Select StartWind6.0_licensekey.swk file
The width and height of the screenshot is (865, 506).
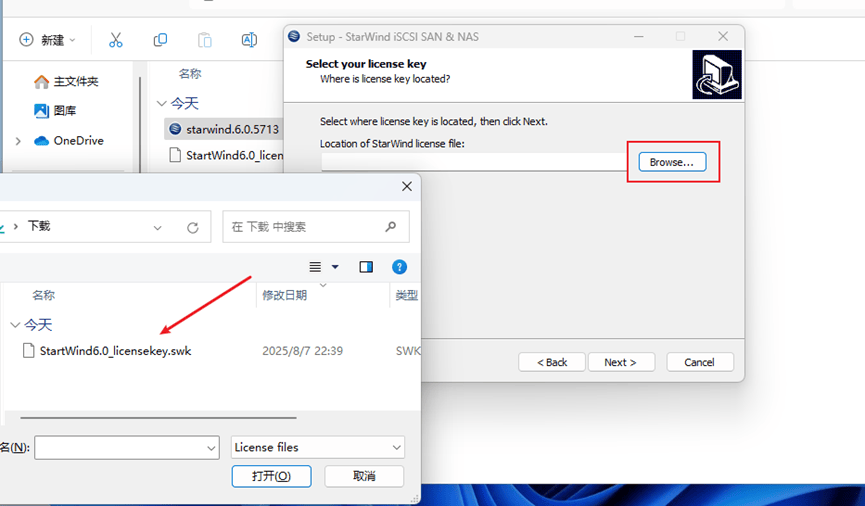[115, 351]
